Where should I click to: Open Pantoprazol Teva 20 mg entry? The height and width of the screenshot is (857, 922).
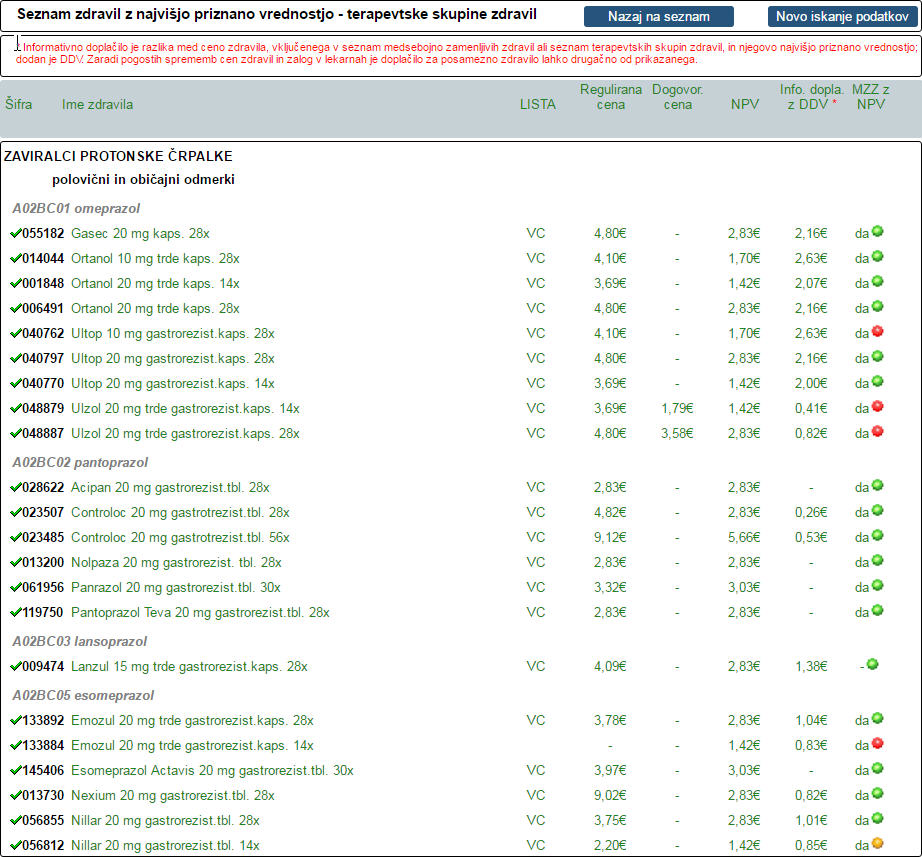tap(200, 612)
